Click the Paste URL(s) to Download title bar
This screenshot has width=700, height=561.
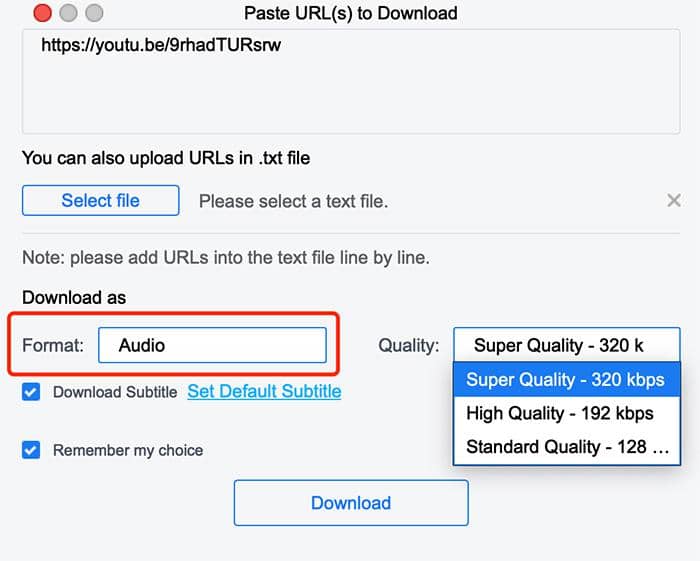350,13
